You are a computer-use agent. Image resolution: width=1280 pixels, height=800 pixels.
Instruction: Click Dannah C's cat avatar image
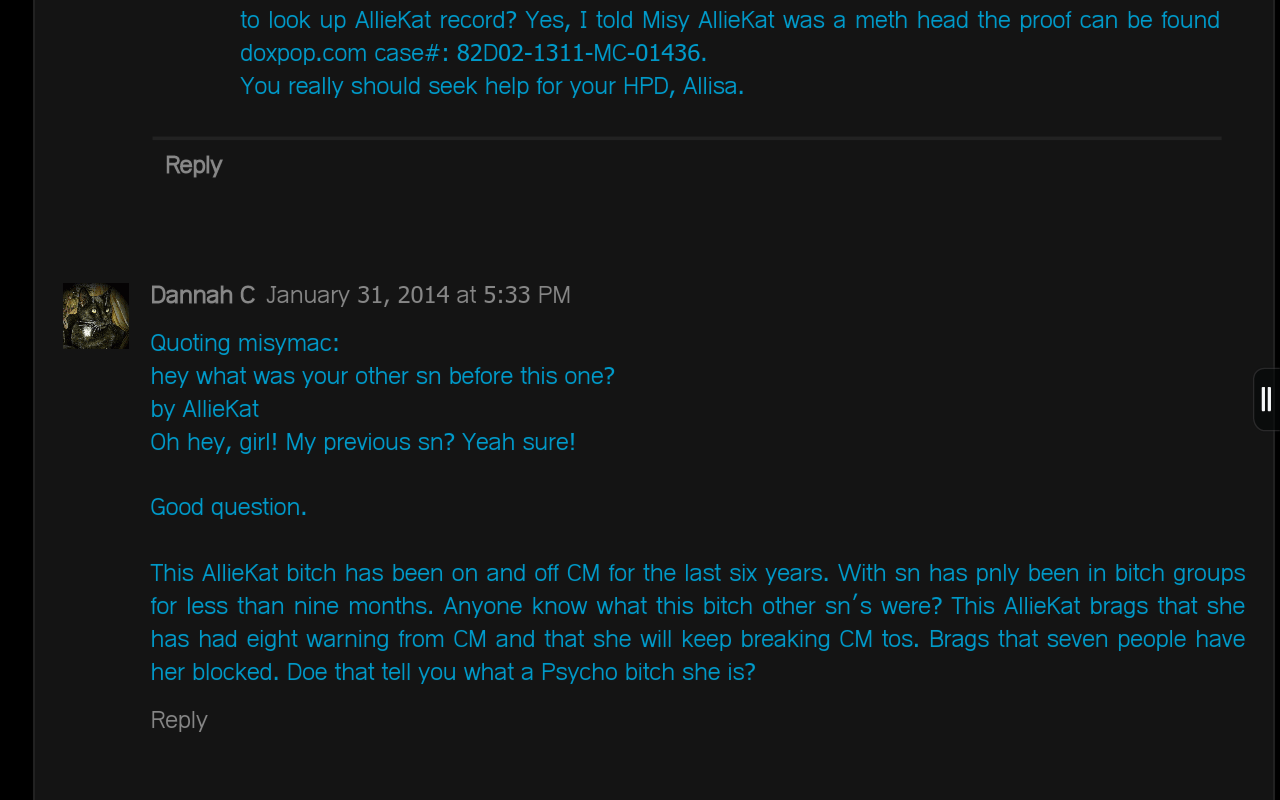tap(96, 316)
